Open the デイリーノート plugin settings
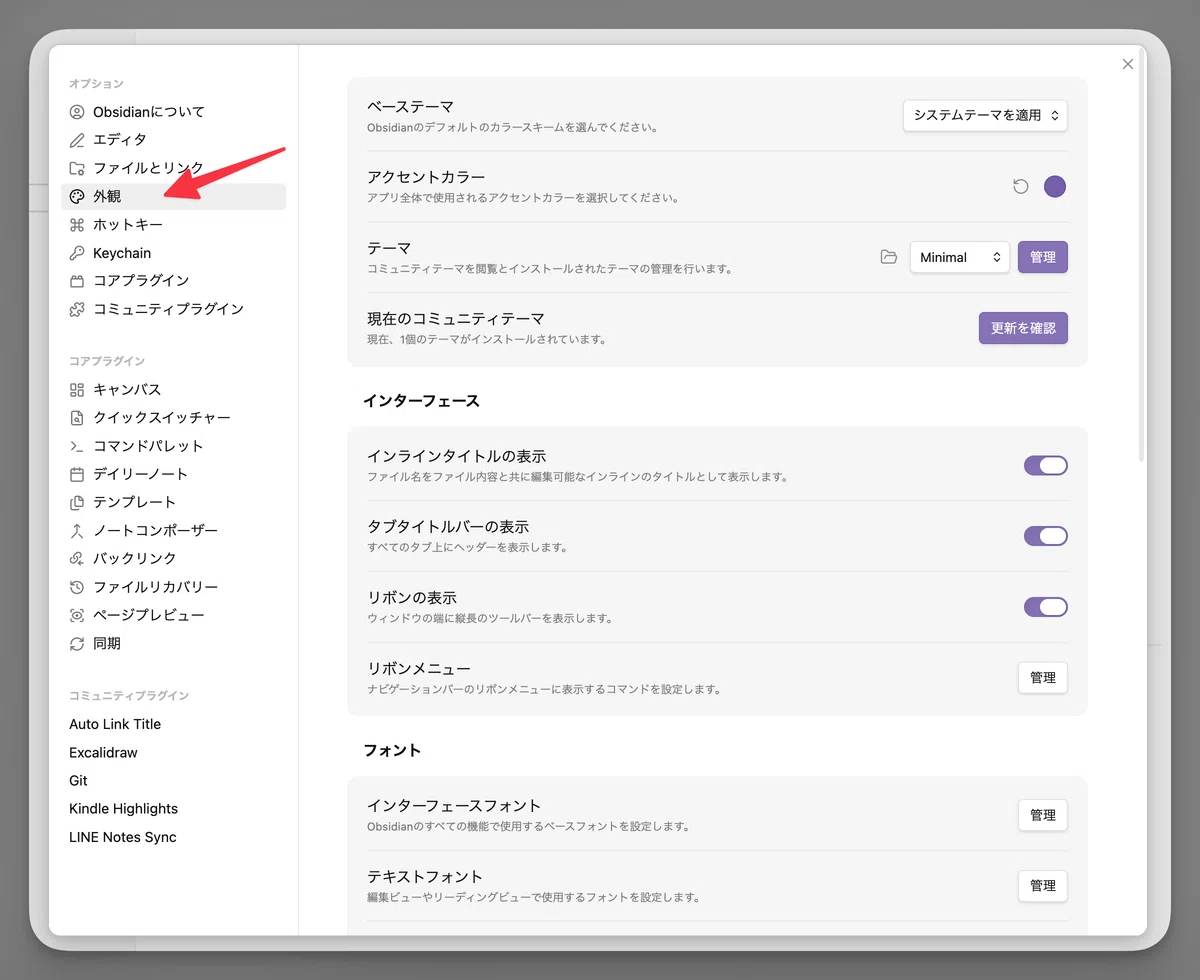Screen dimensions: 1200x980 click(173, 474)
